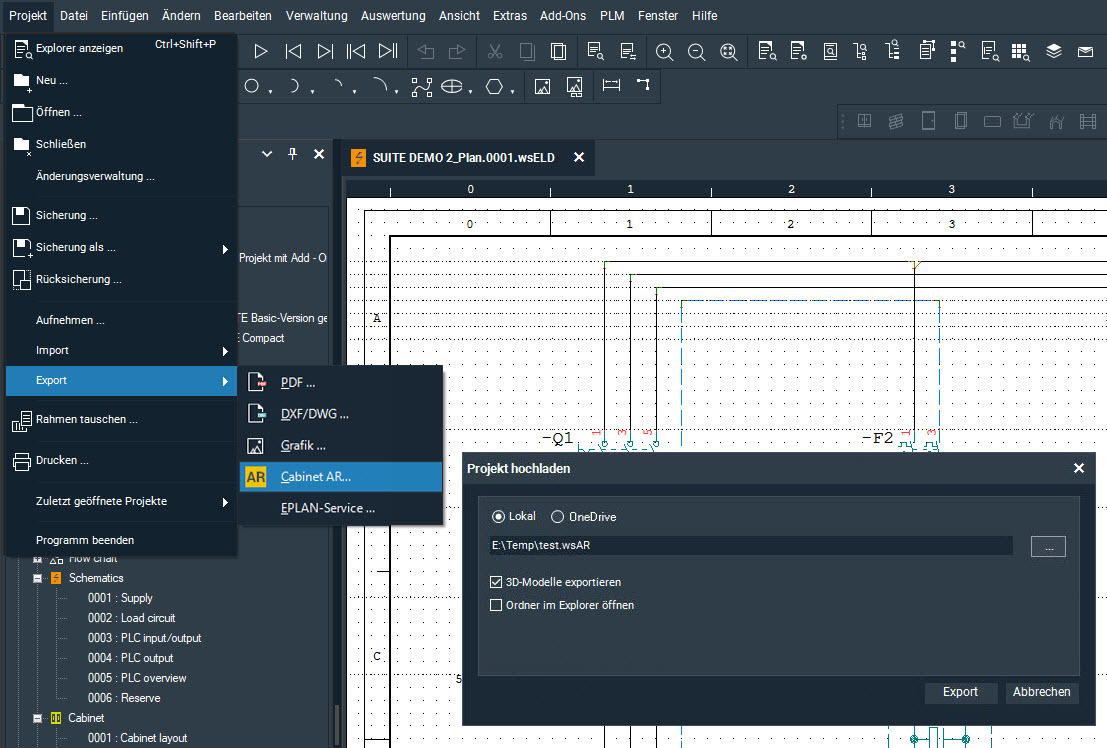Close the Projekt hochladen dialog
The height and width of the screenshot is (748, 1107).
click(1079, 468)
